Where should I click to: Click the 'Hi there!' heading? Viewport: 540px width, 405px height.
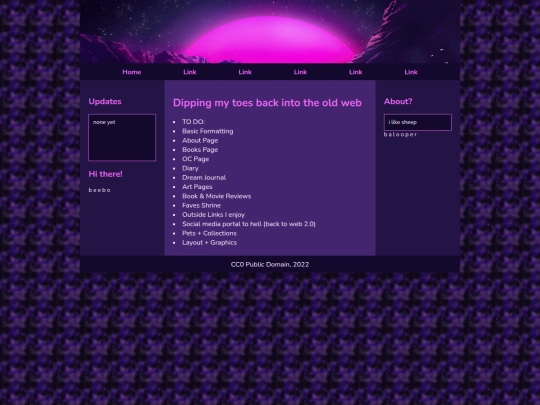pyautogui.click(x=105, y=174)
